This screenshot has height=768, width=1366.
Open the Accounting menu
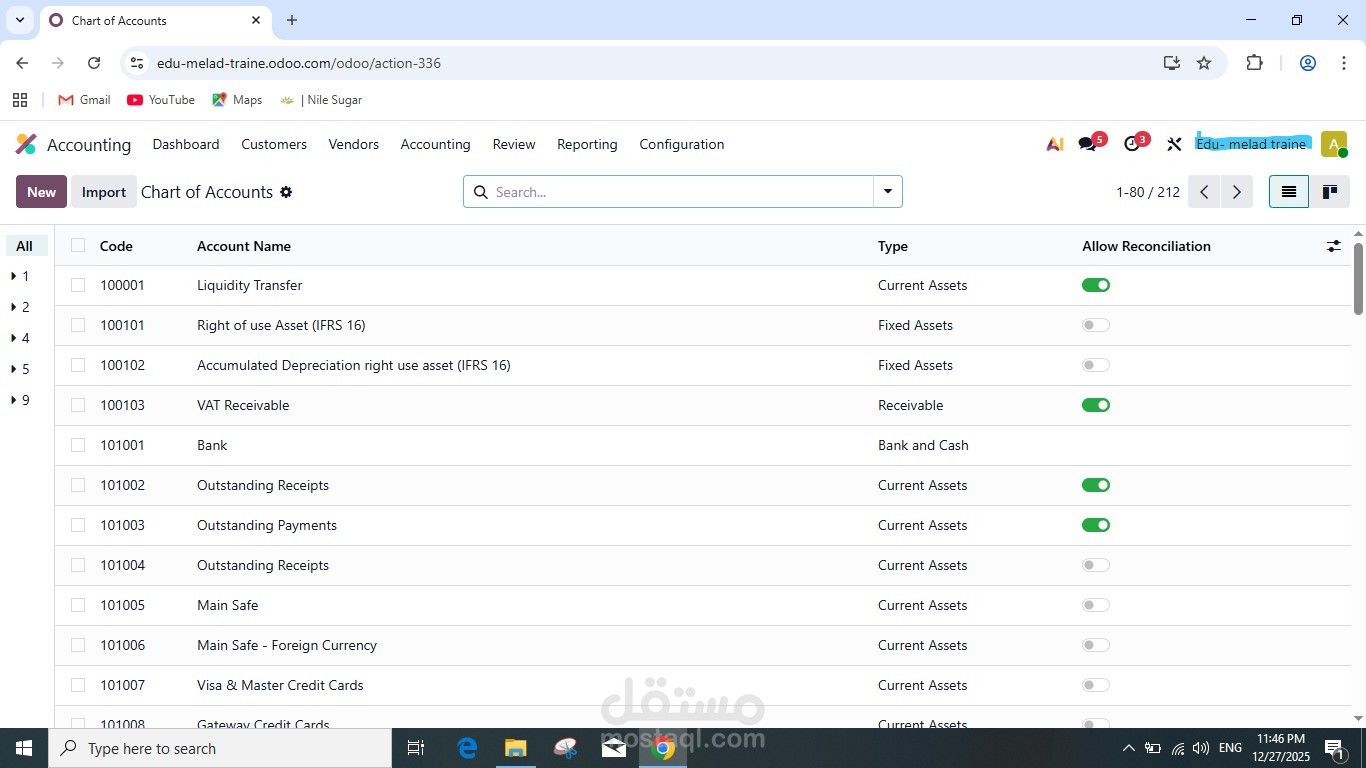click(x=435, y=144)
